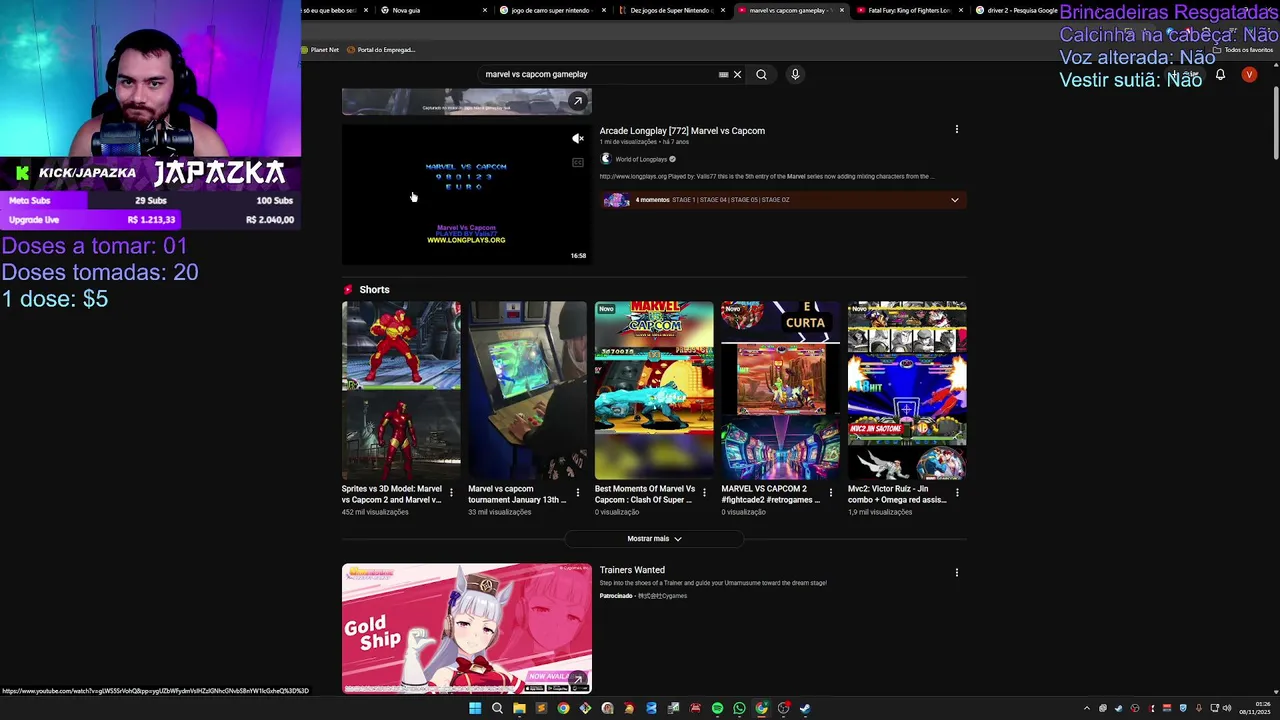The width and height of the screenshot is (1280, 720).
Task: Open the Marvel vs capcom tournament short
Action: pos(527,390)
